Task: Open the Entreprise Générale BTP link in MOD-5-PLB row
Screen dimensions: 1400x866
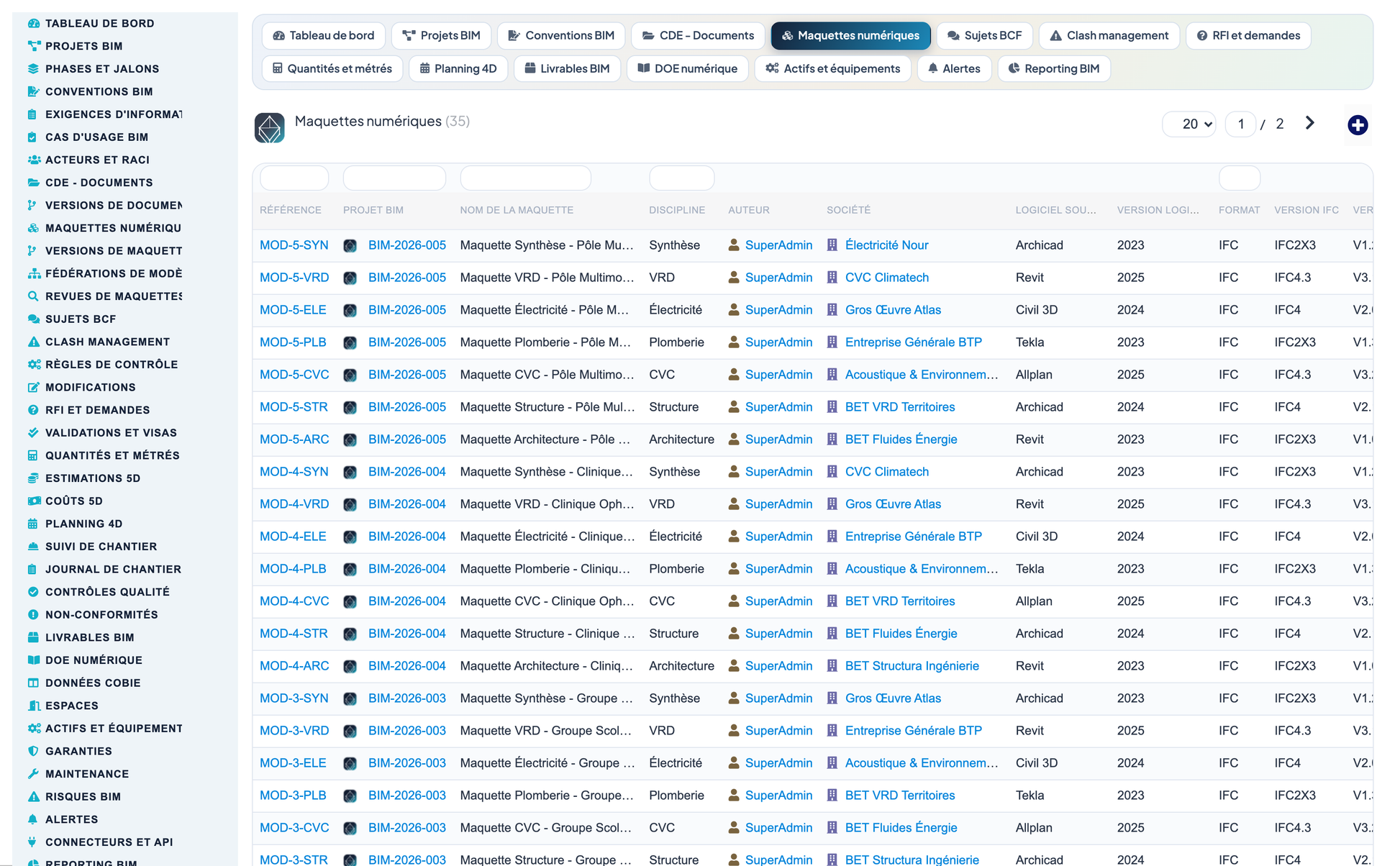Action: click(913, 342)
